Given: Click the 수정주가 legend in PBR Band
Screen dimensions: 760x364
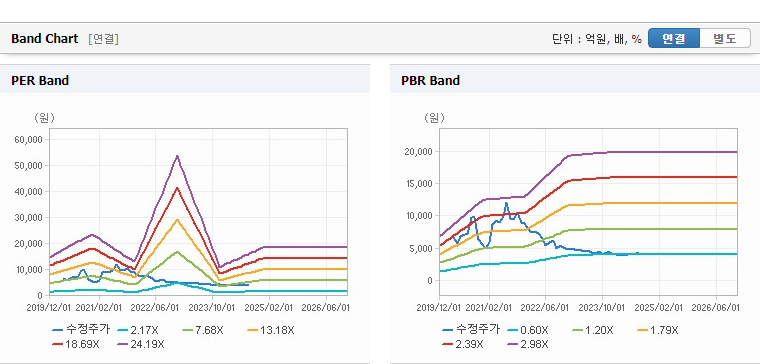Looking at the screenshot, I should click(x=471, y=330).
